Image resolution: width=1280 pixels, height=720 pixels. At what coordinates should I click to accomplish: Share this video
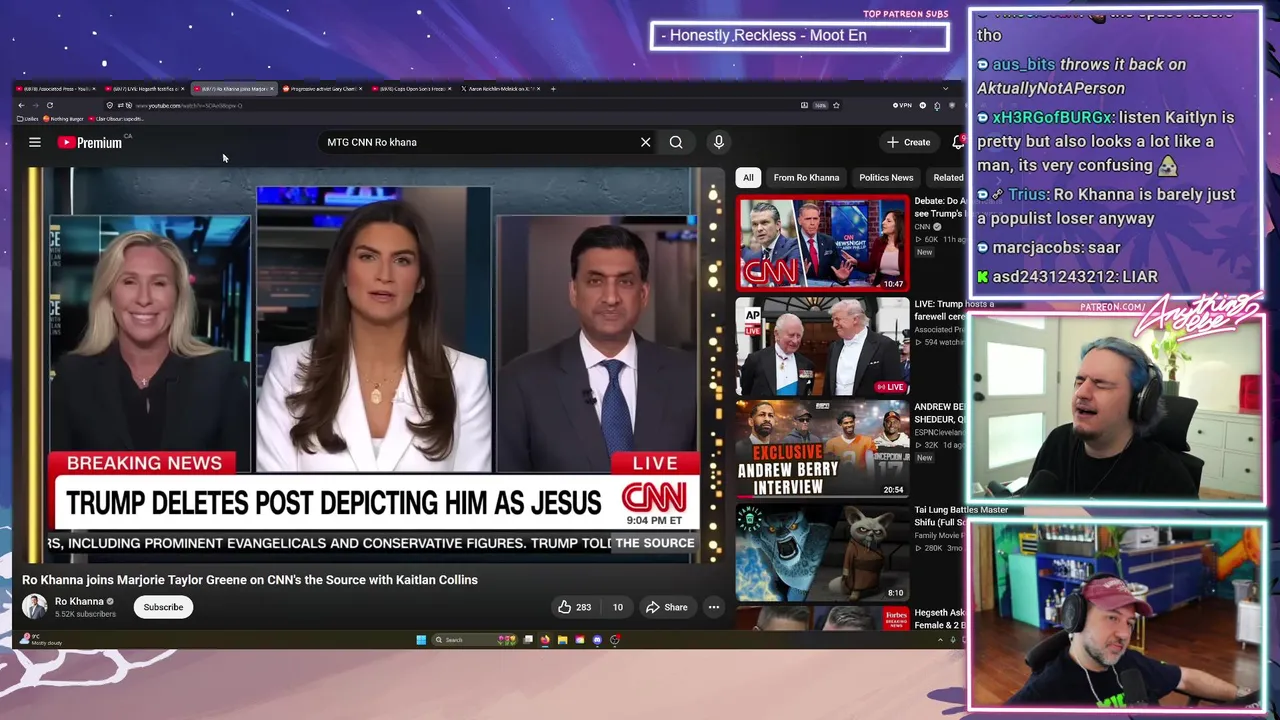click(666, 607)
